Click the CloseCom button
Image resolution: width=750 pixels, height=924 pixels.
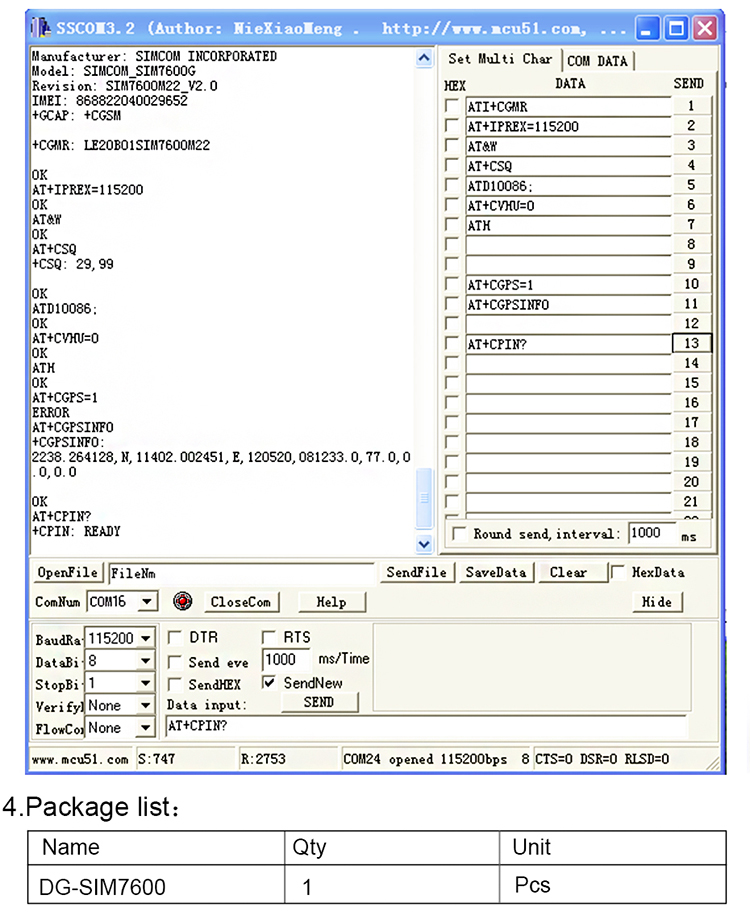pyautogui.click(x=240, y=602)
